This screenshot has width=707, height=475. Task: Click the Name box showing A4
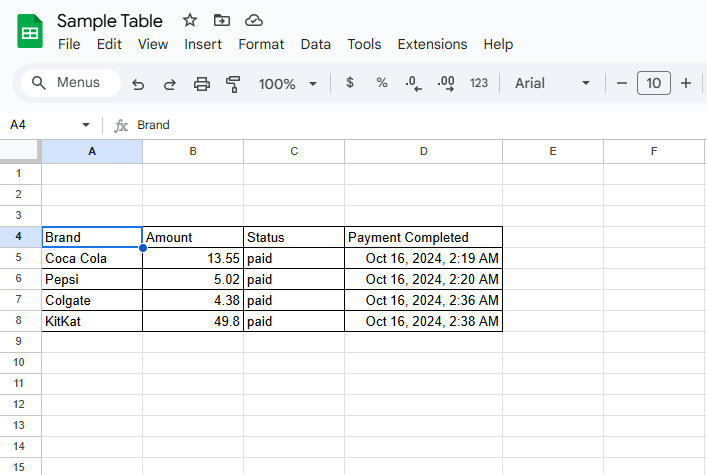click(x=43, y=125)
